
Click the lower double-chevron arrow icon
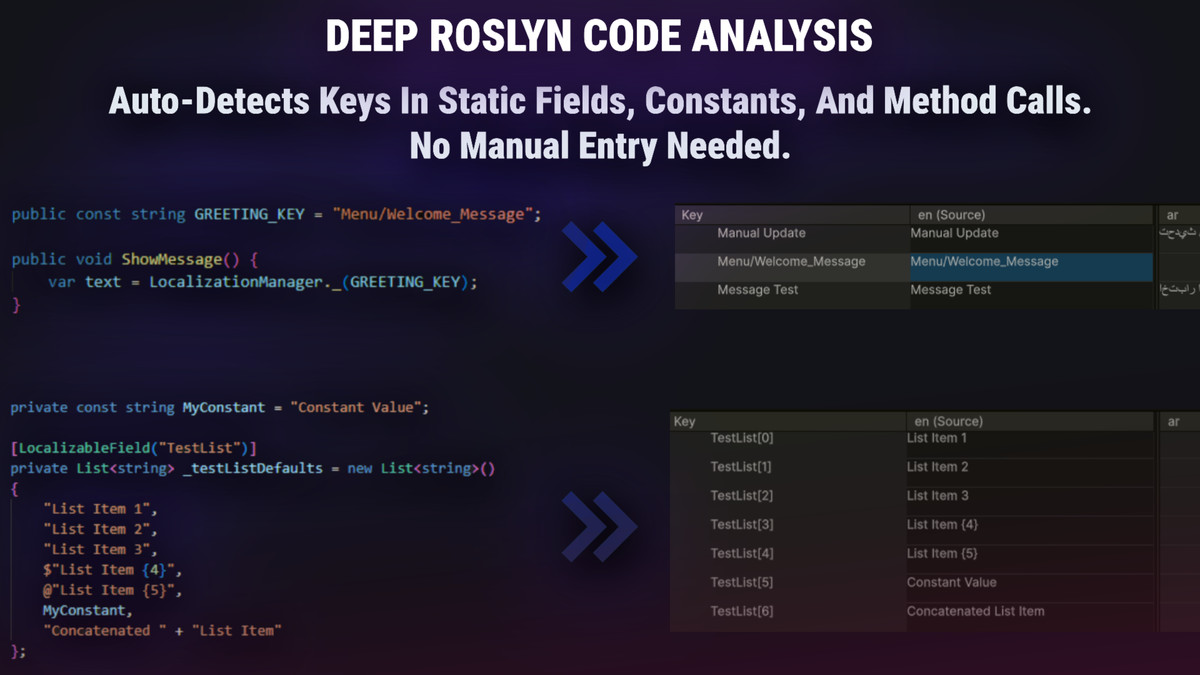(x=599, y=524)
